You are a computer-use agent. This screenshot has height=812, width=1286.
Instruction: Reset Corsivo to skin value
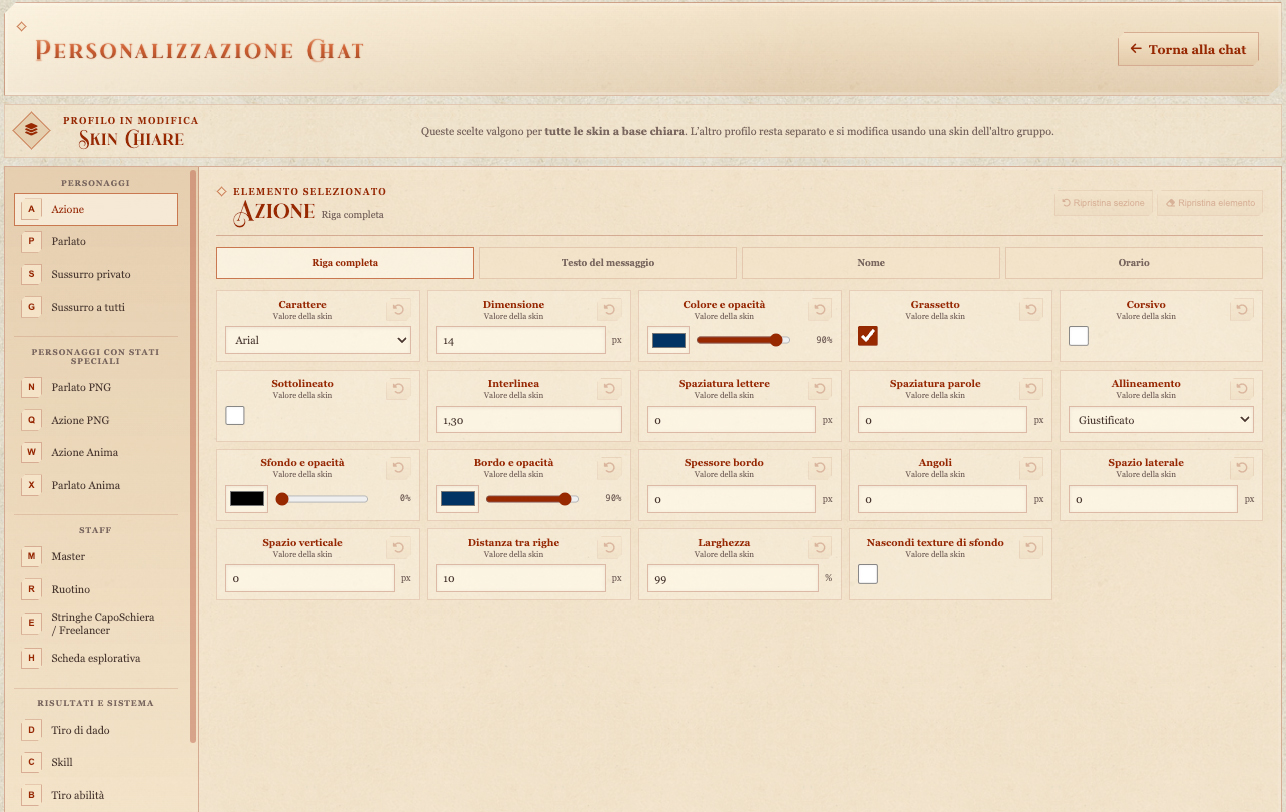[x=1242, y=310]
